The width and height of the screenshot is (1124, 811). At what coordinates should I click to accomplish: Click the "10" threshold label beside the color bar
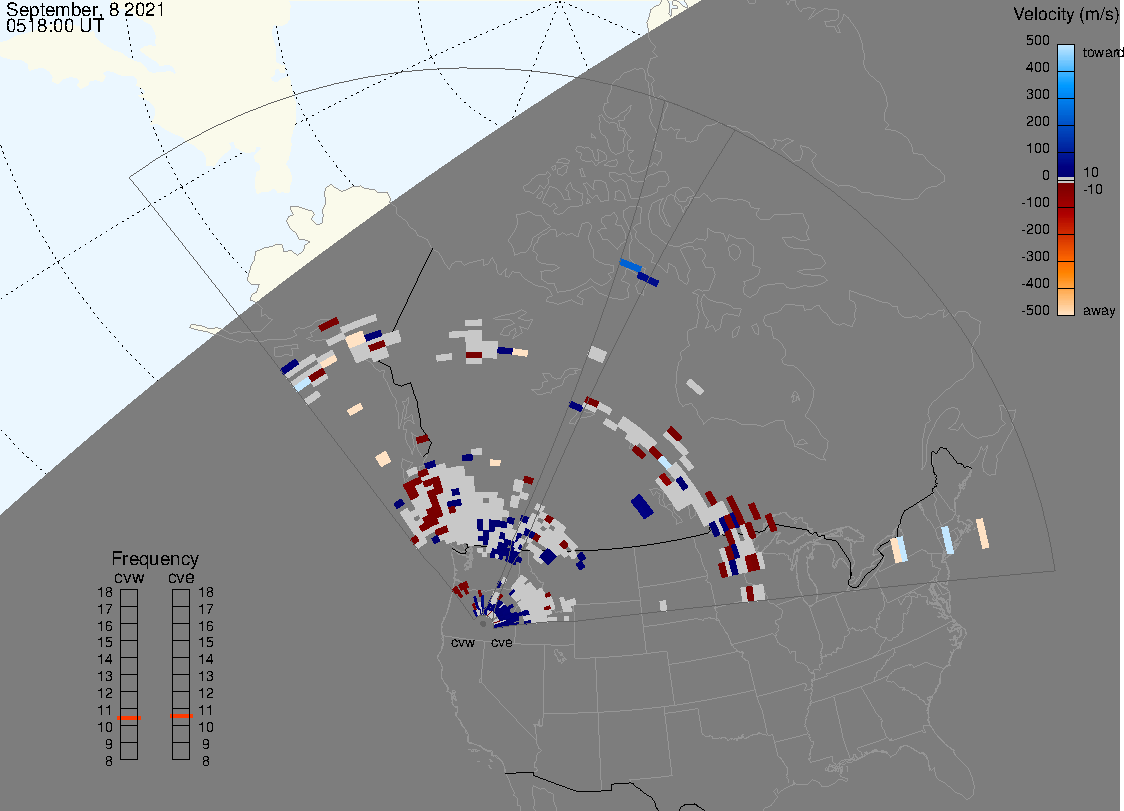point(1090,172)
